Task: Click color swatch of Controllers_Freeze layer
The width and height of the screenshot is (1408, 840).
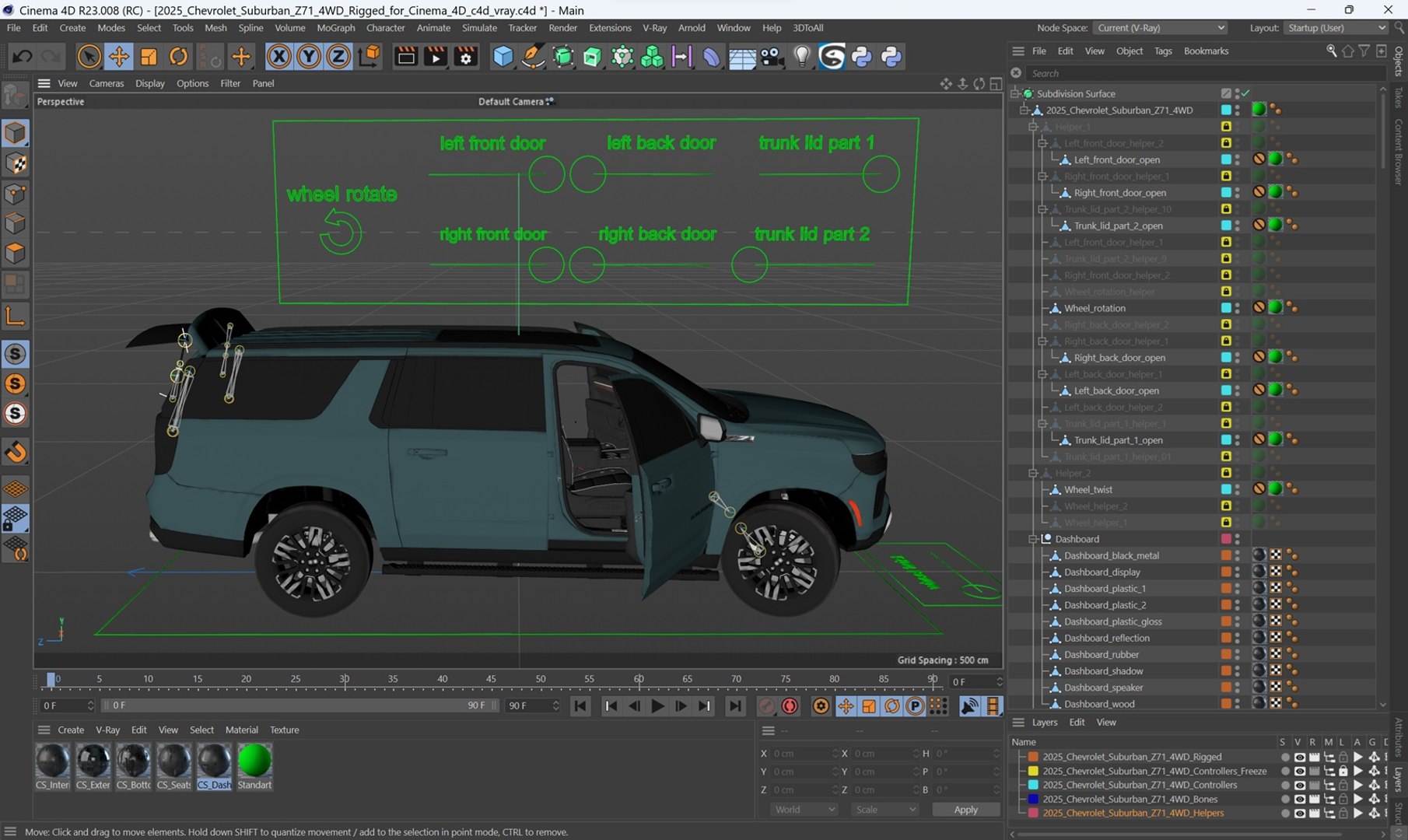Action: (1033, 771)
